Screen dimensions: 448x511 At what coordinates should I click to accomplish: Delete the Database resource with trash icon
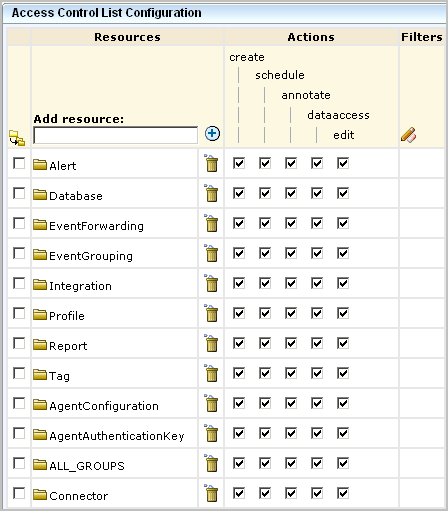pyautogui.click(x=211, y=193)
